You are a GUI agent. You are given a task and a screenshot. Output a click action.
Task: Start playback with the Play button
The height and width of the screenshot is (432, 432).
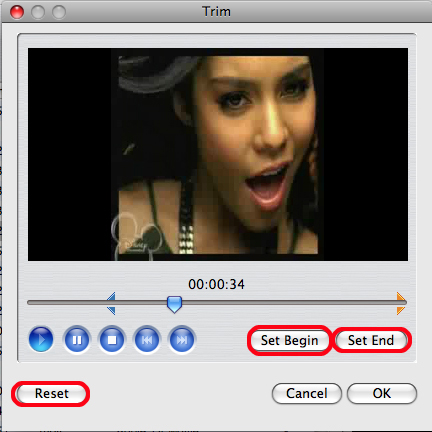pos(41,340)
